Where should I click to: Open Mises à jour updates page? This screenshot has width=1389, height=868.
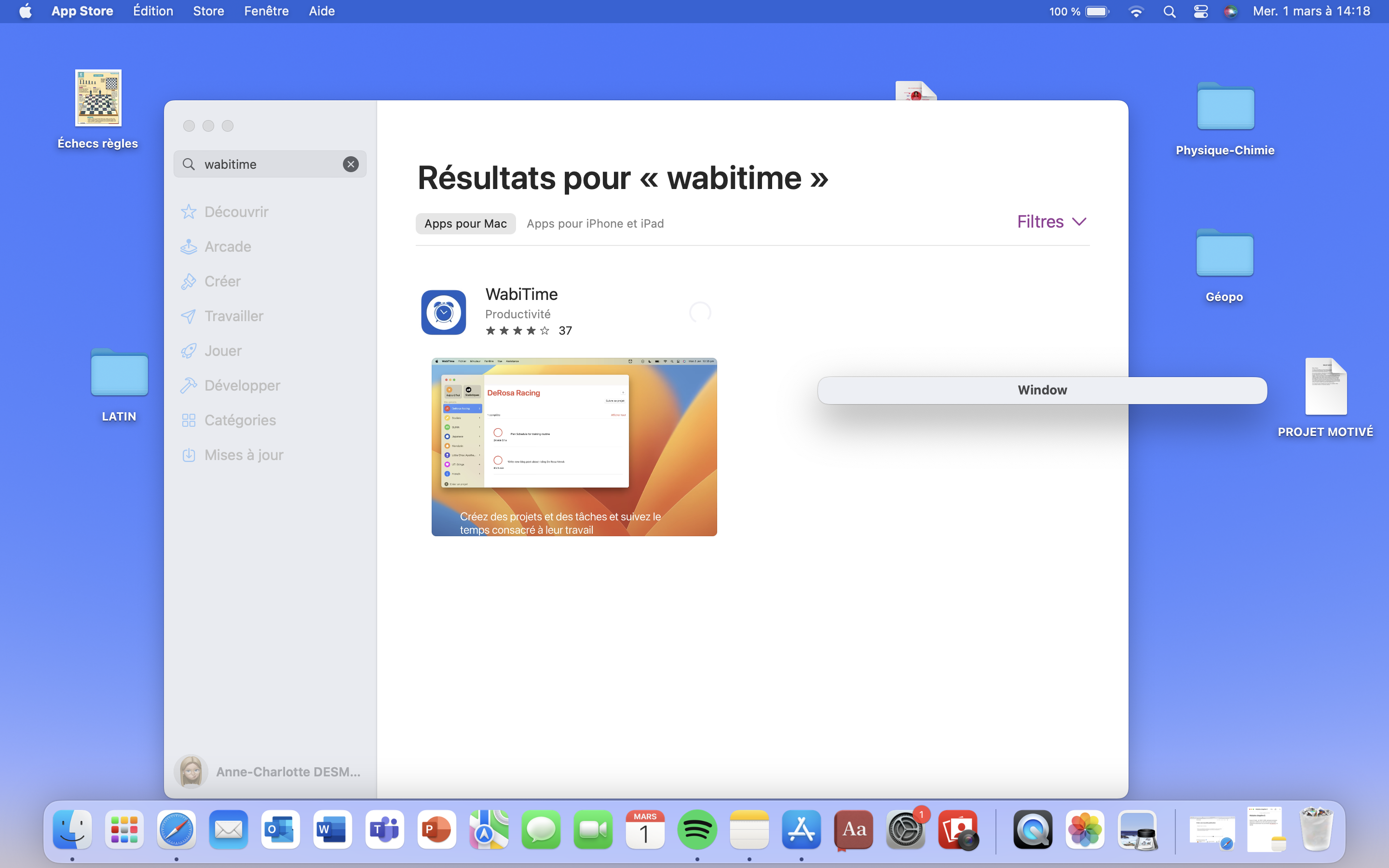coord(244,455)
